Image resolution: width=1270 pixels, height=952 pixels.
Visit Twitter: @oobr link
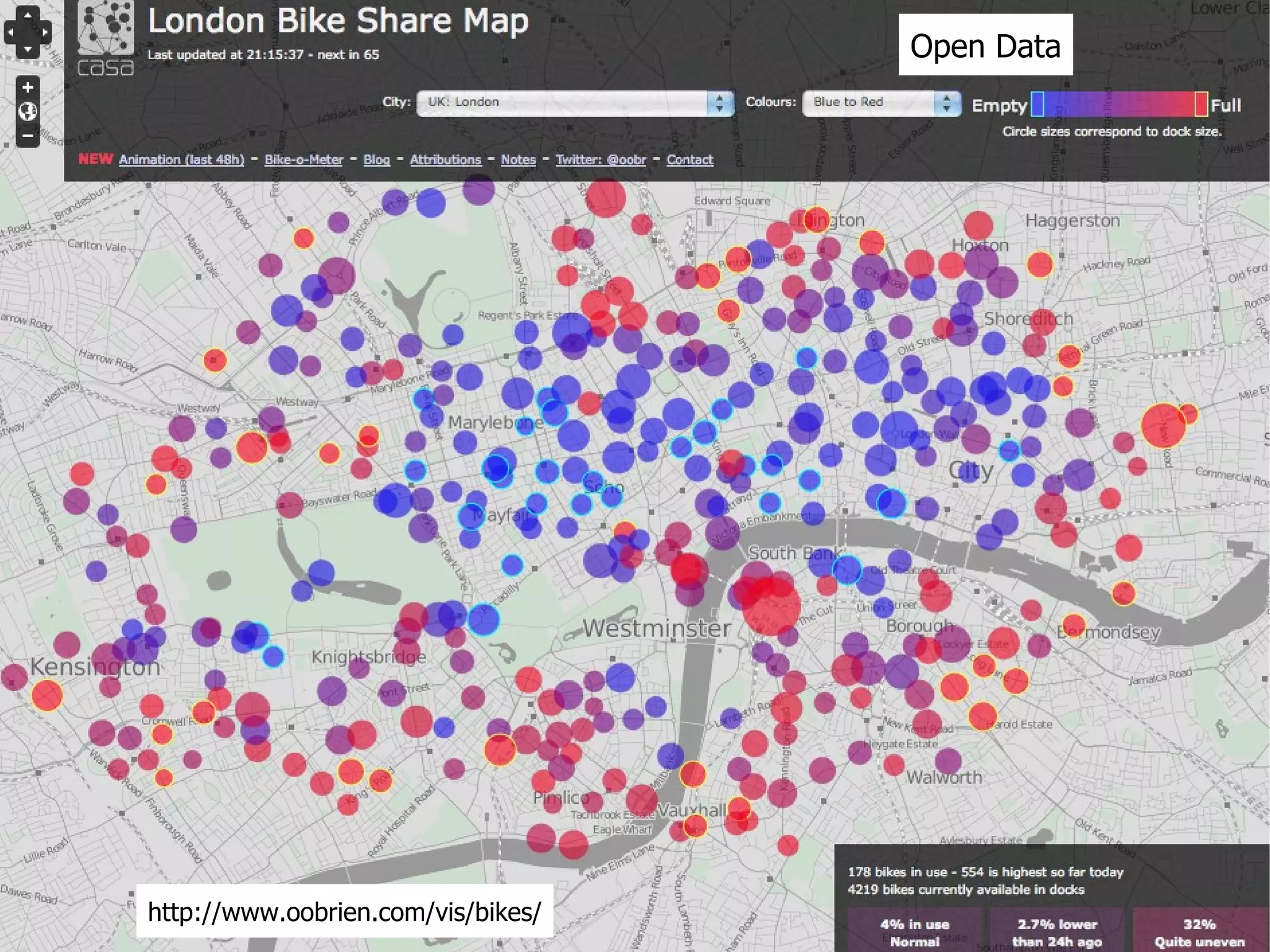pyautogui.click(x=600, y=159)
